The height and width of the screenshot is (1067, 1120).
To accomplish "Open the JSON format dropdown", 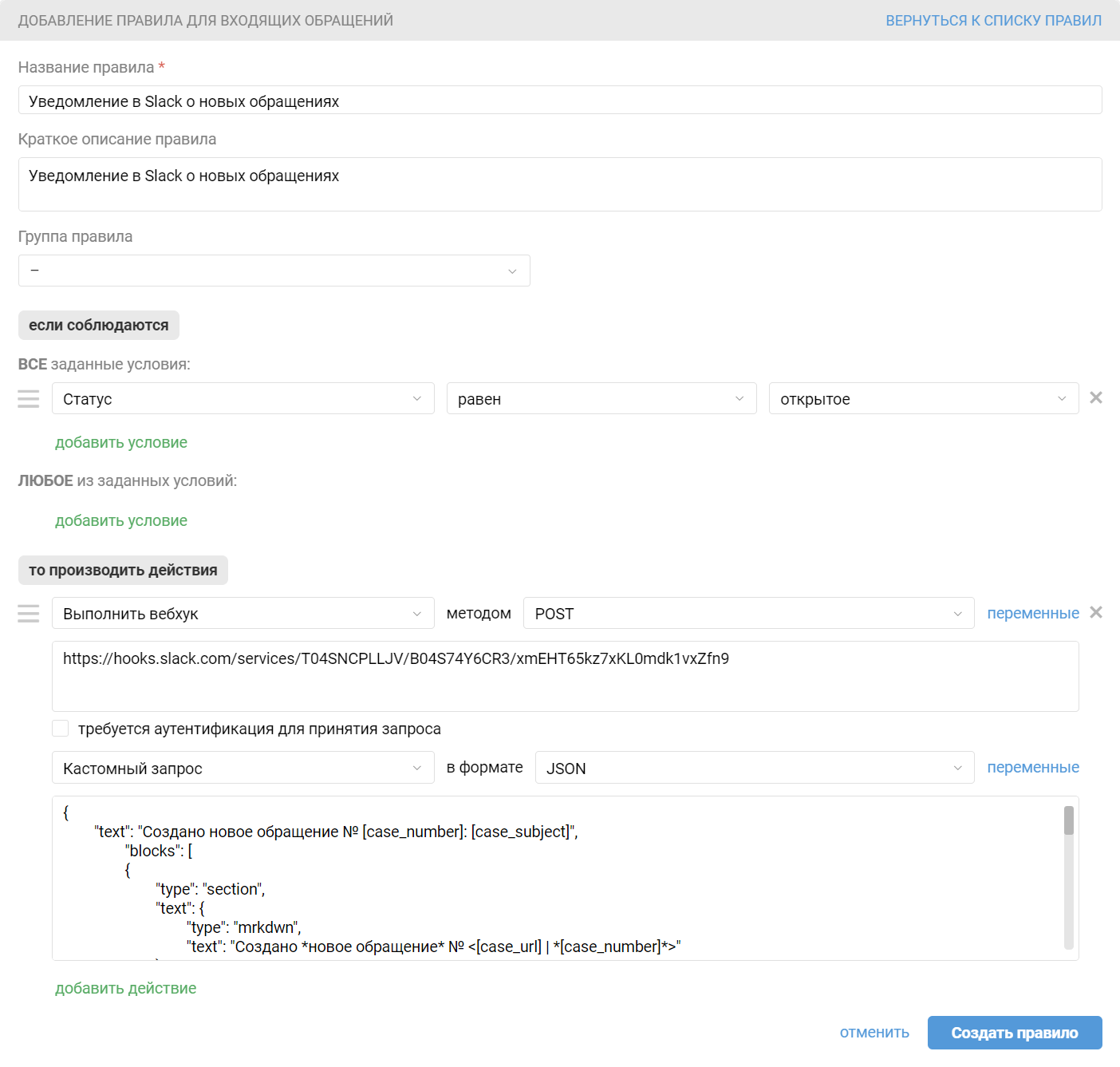I will (x=755, y=768).
